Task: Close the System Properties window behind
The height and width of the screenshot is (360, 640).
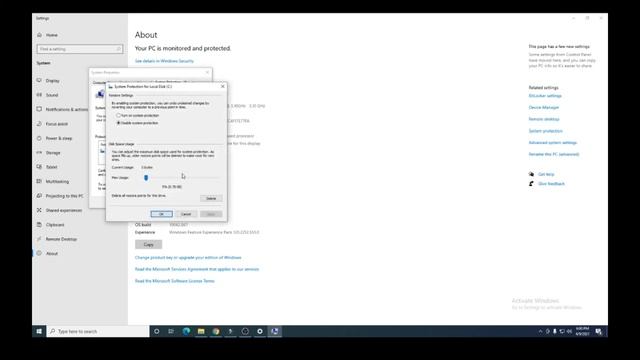Action: pyautogui.click(x=207, y=72)
